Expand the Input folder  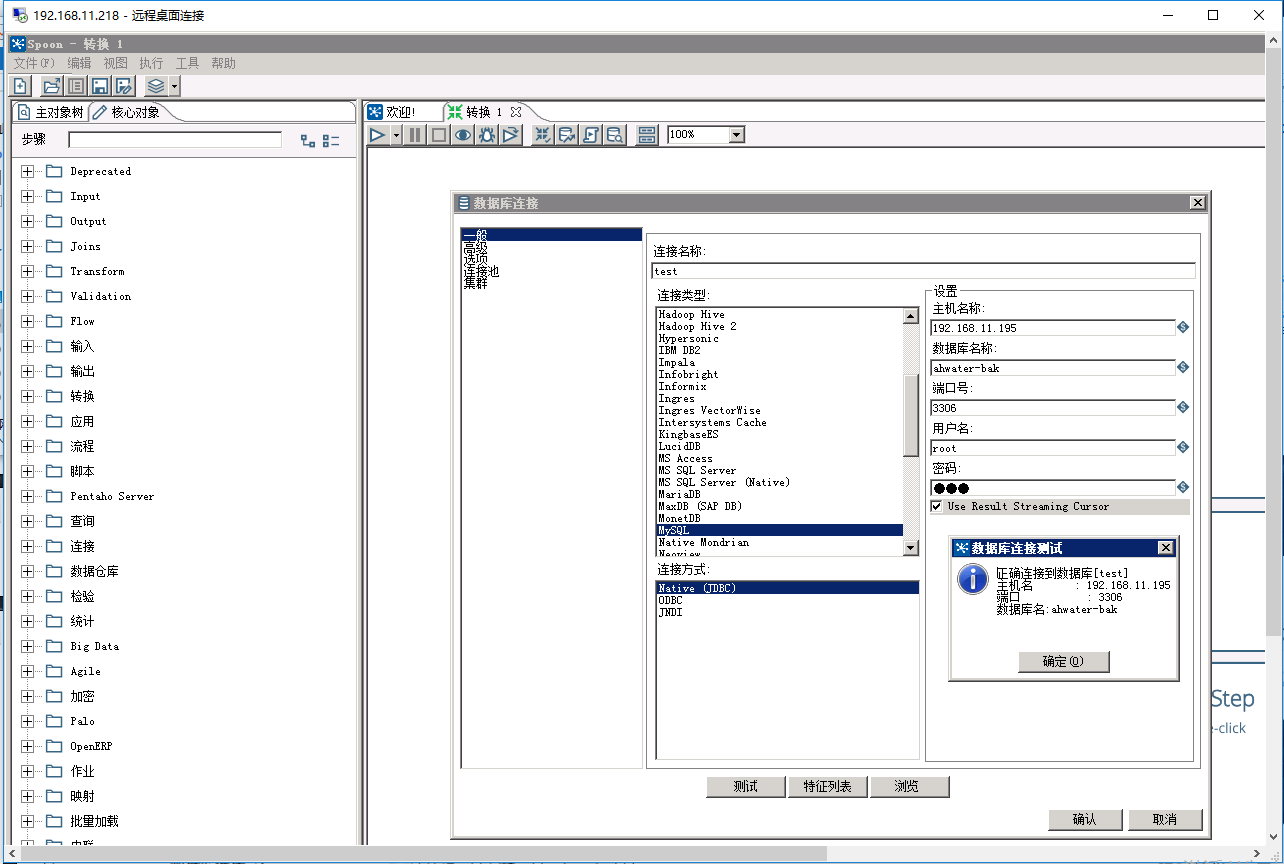(x=27, y=196)
